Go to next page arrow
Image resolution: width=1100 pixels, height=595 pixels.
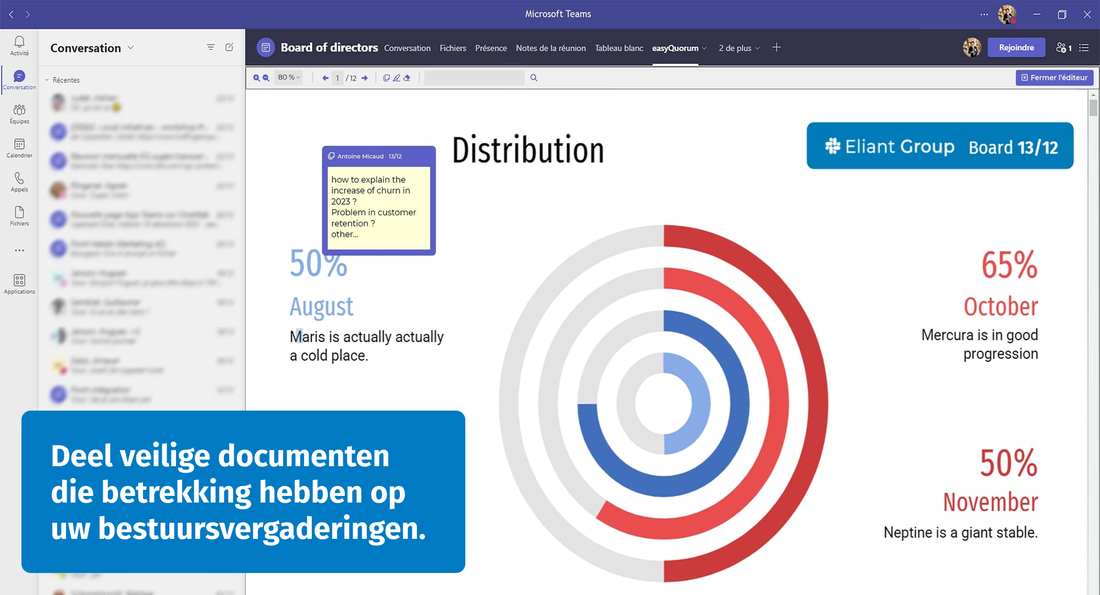point(364,78)
